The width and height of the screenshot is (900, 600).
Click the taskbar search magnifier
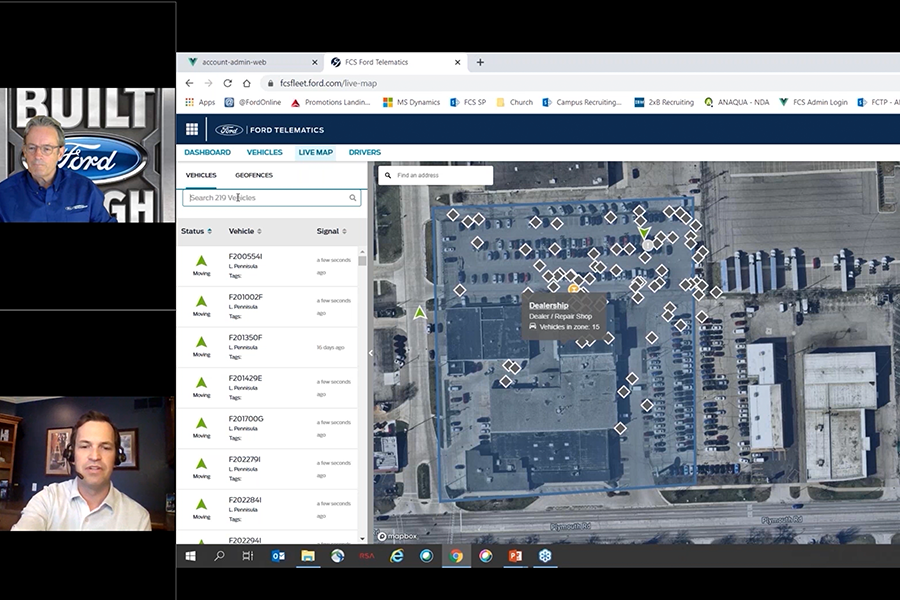pos(219,556)
